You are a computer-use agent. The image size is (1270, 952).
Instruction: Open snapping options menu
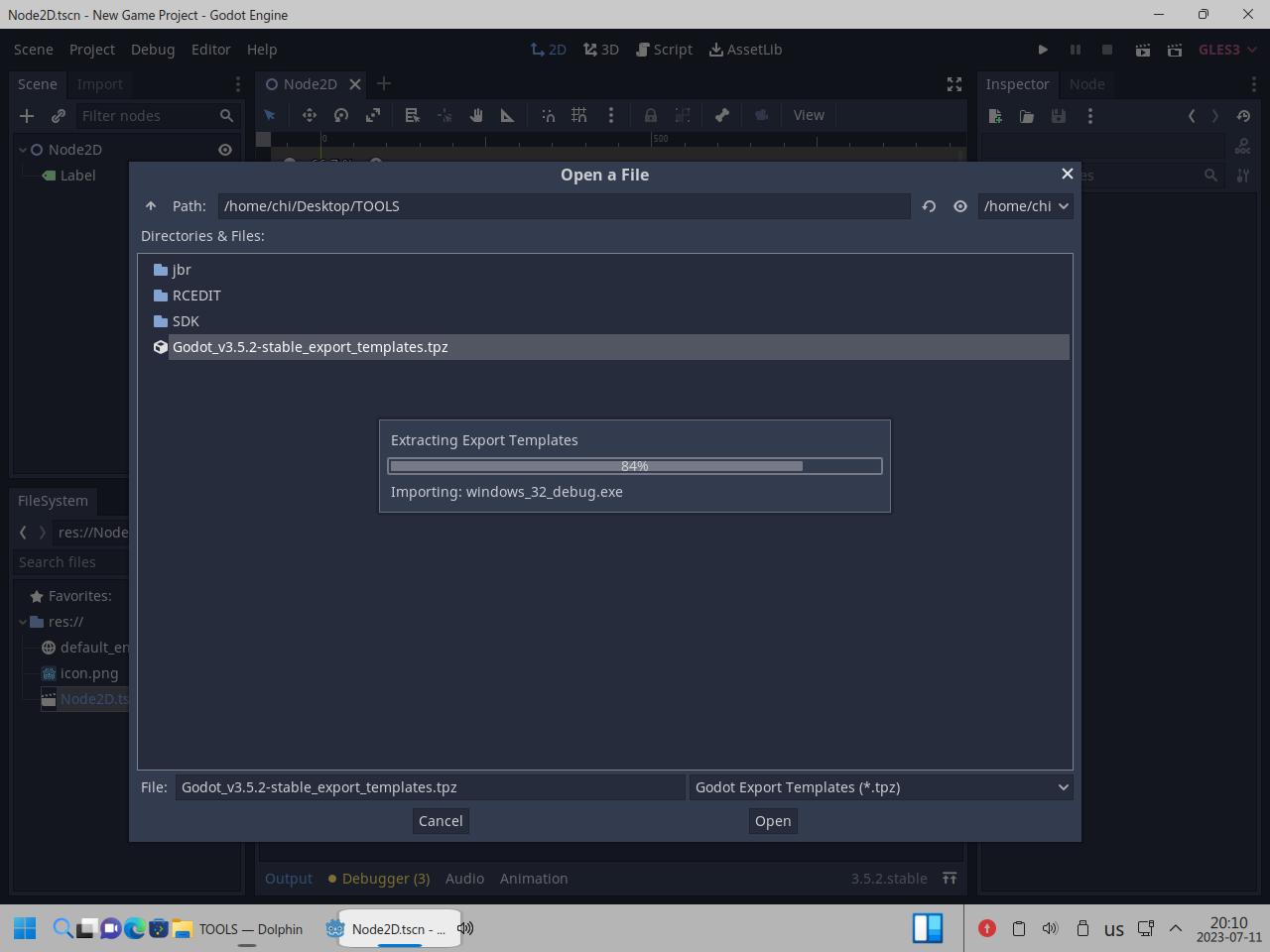click(x=611, y=115)
